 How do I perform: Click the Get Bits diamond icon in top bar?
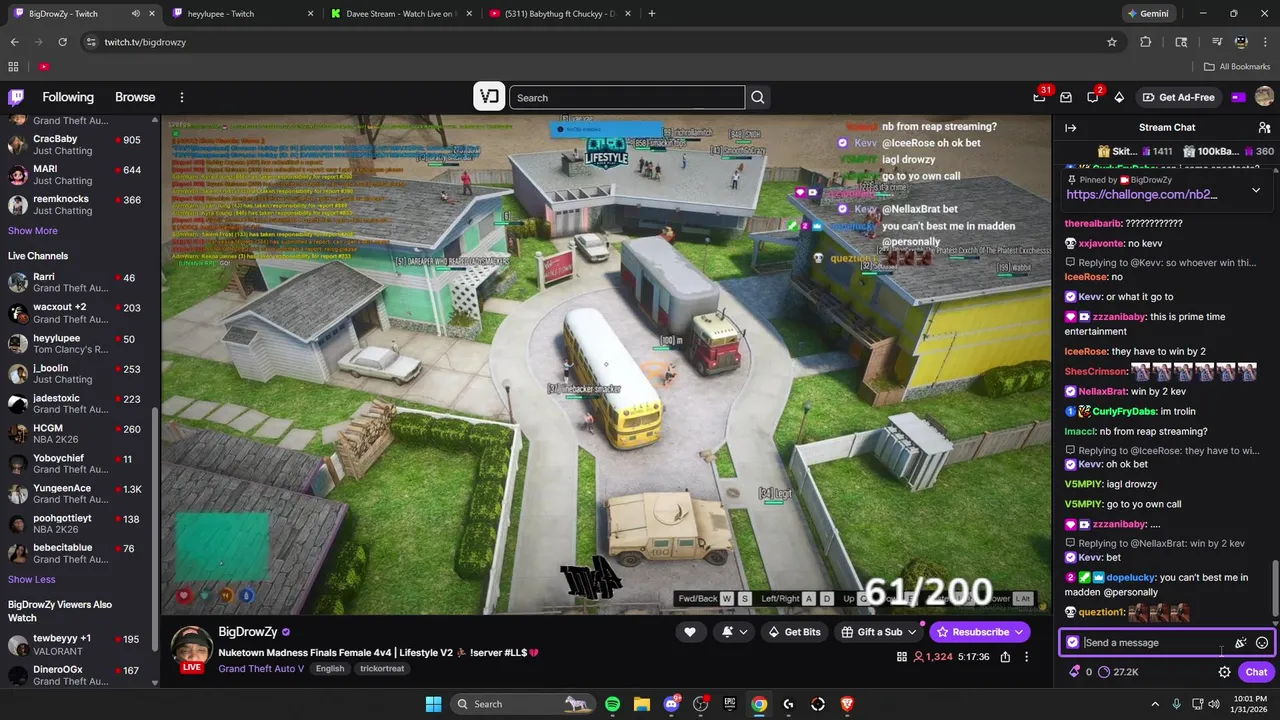pos(1119,97)
